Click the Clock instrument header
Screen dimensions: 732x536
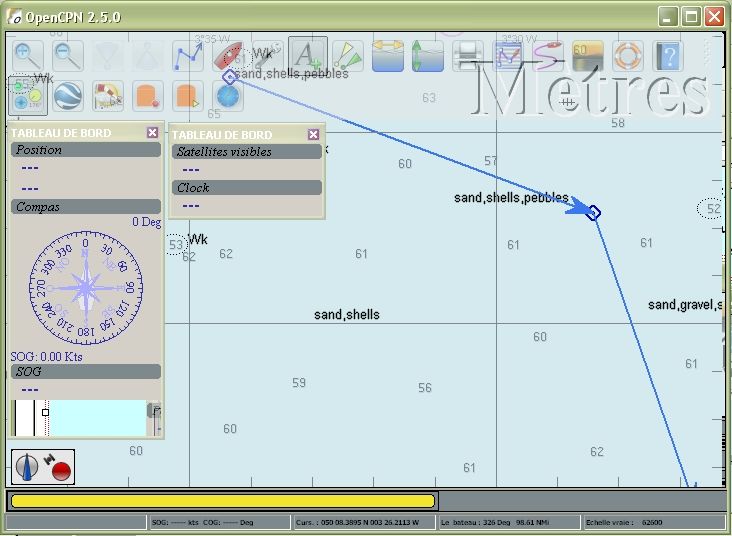click(246, 188)
